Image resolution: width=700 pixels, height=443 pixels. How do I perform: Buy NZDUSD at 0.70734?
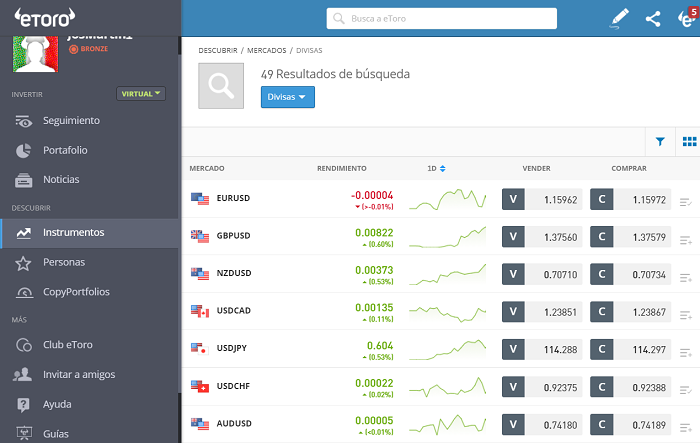point(630,274)
